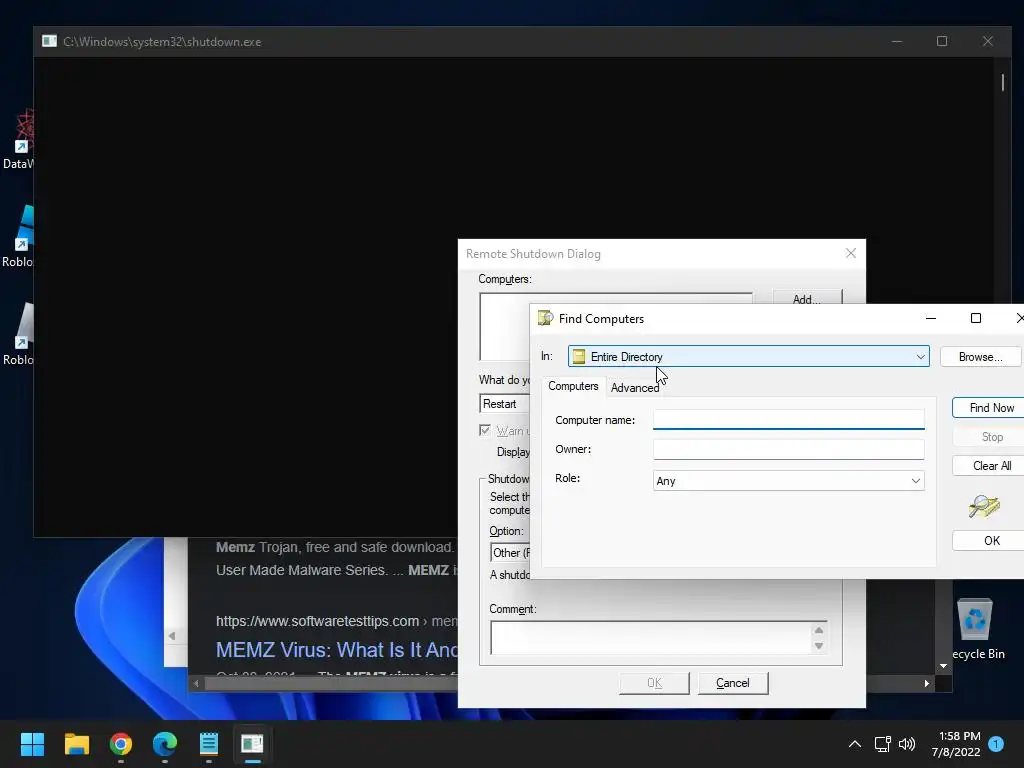Maximize the shutdown.exe console window
The height and width of the screenshot is (768, 1024).
[x=942, y=41]
